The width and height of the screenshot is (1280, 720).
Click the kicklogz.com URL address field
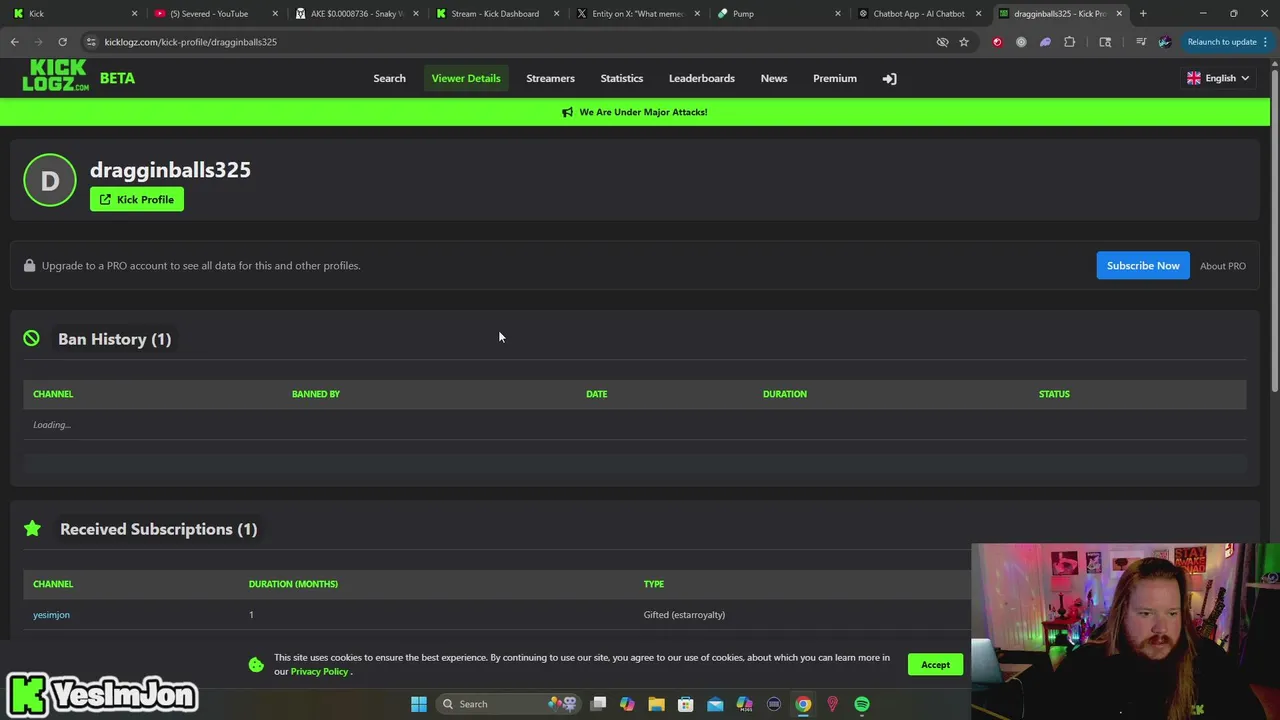190,42
